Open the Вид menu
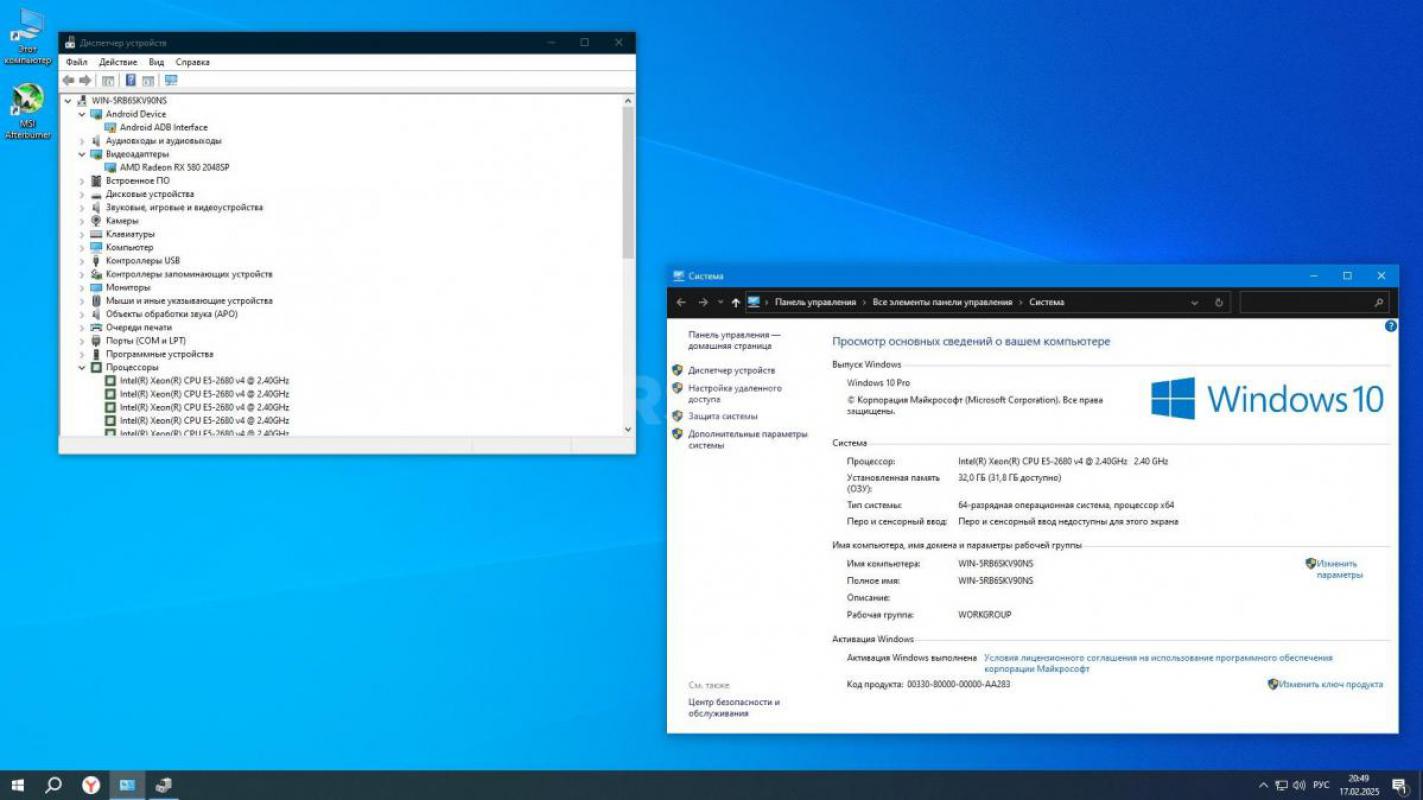Viewport: 1423px width, 800px height. point(156,62)
